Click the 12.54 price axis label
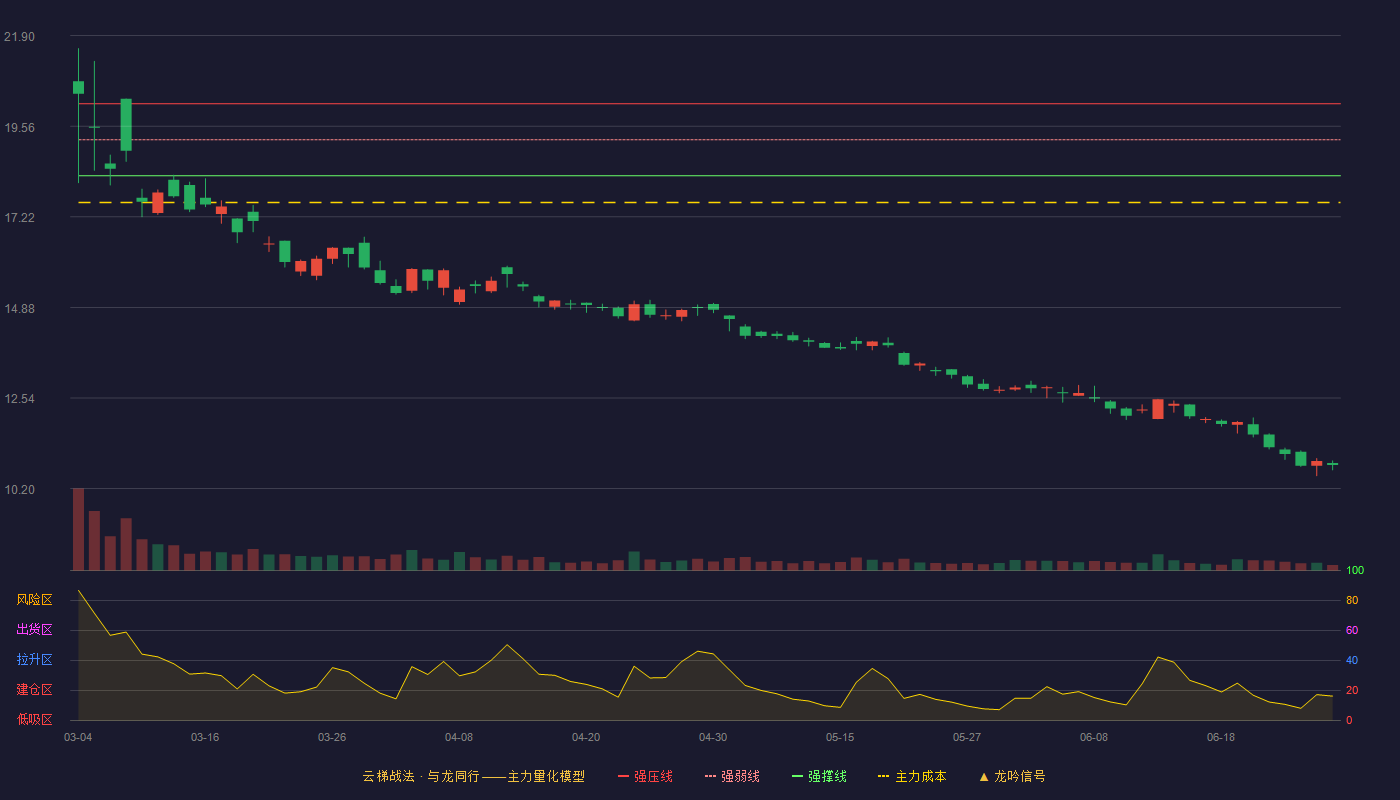 19,399
